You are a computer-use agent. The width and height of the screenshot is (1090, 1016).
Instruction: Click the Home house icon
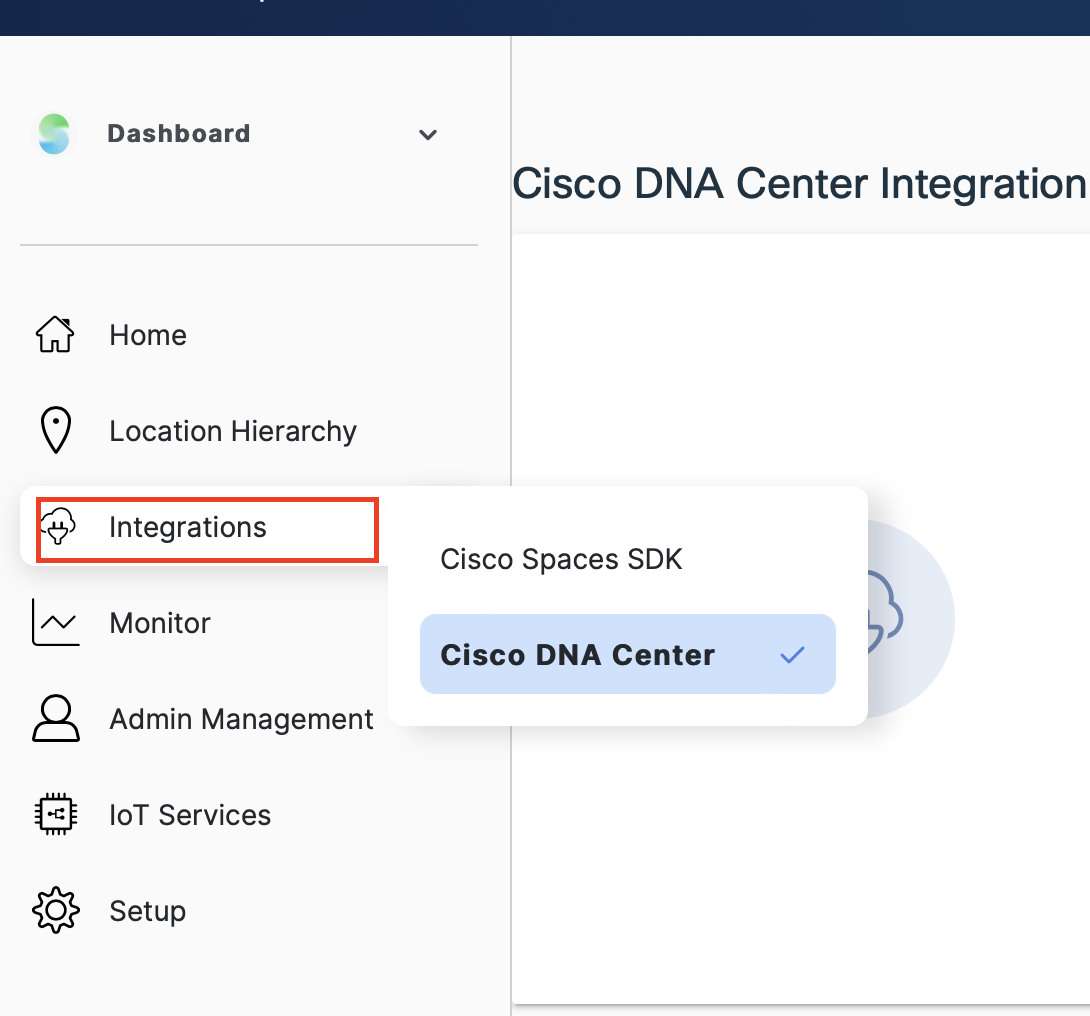(x=55, y=335)
